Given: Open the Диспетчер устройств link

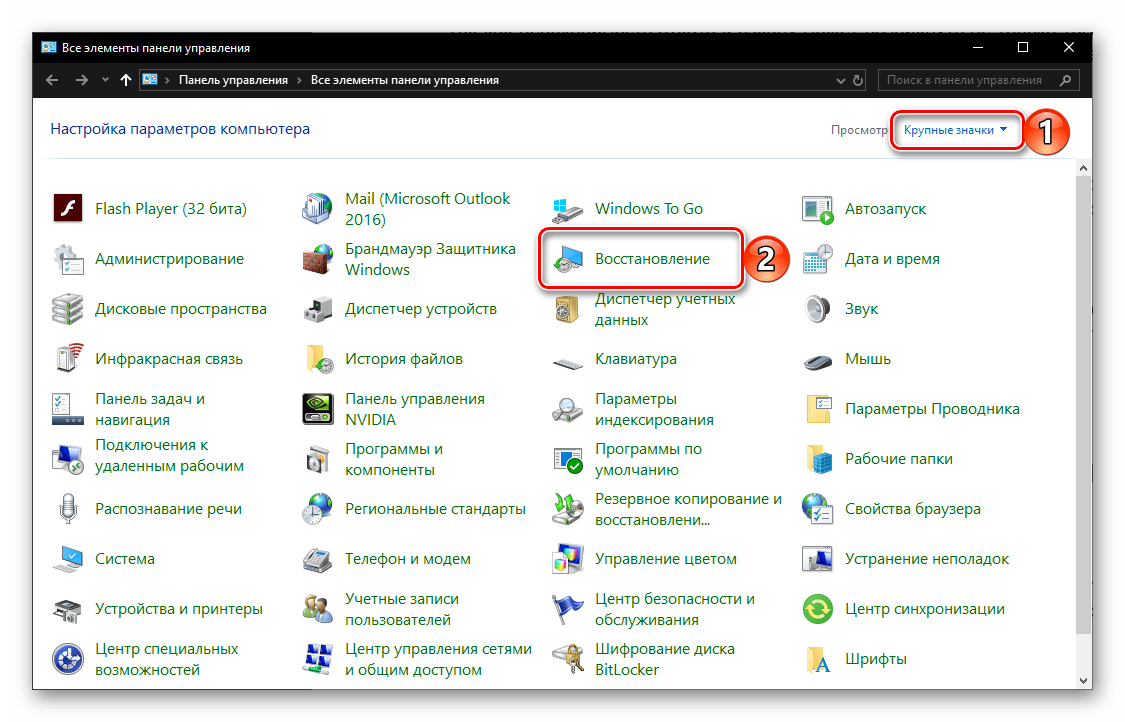Looking at the screenshot, I should point(420,309).
